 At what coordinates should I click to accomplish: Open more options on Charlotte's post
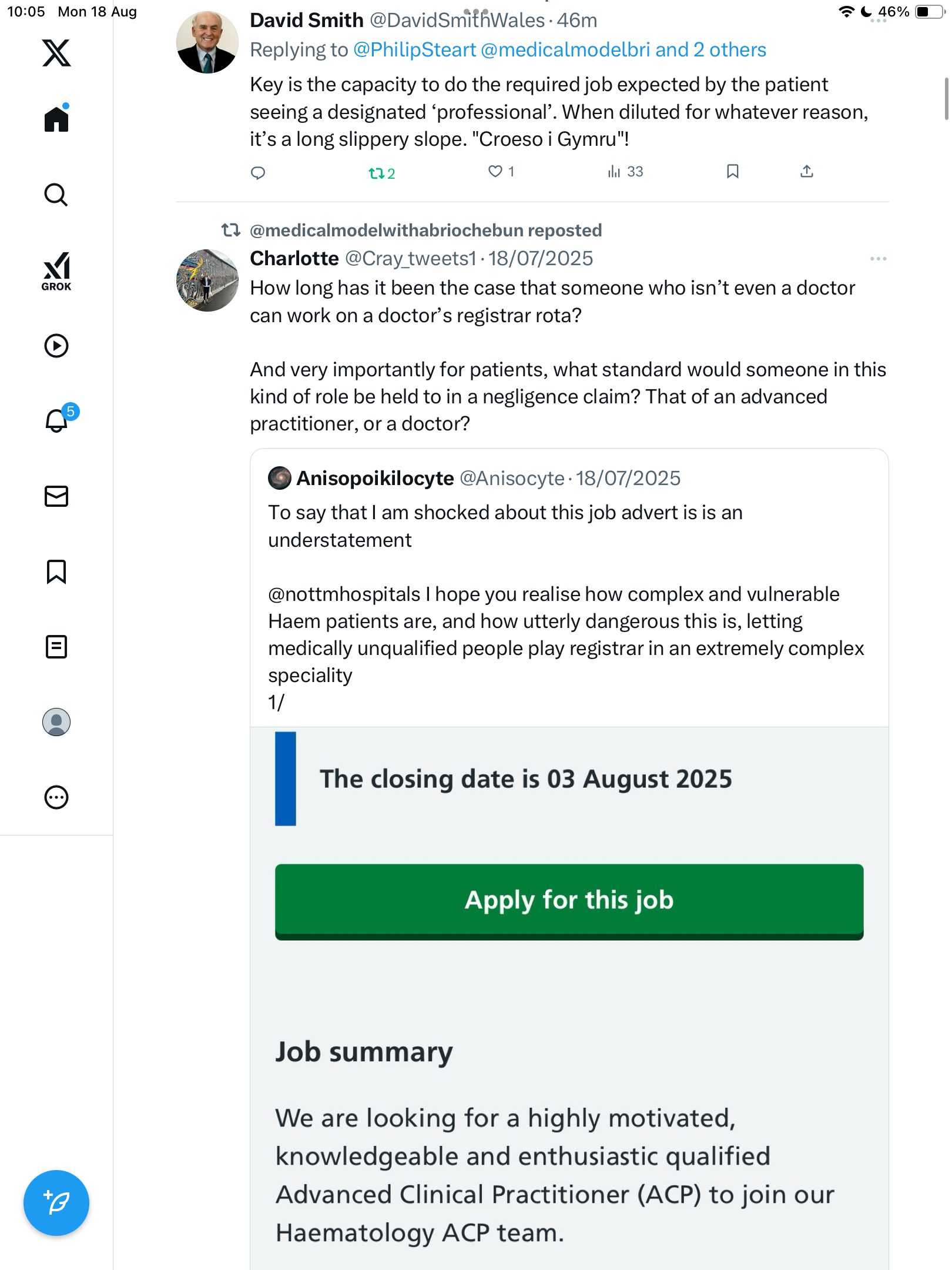tap(878, 259)
